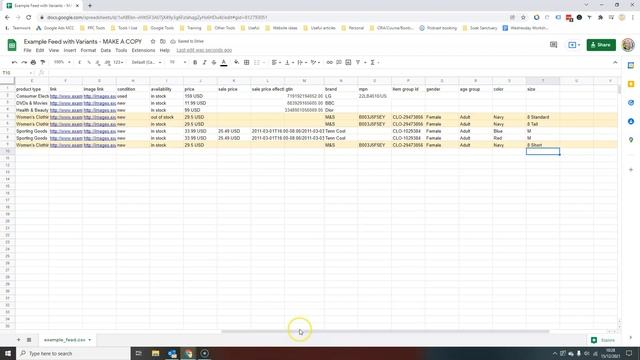This screenshot has height=360, width=640.
Task: Select the example_feed.csv sheet tab
Action: coord(67,340)
